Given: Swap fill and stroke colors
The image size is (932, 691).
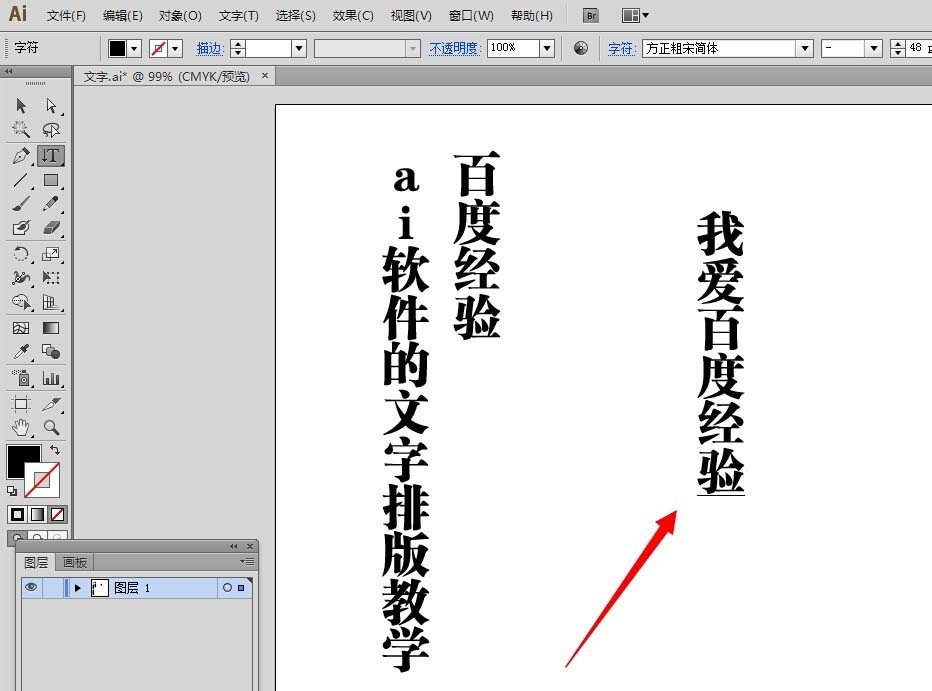Looking at the screenshot, I should [x=55, y=450].
